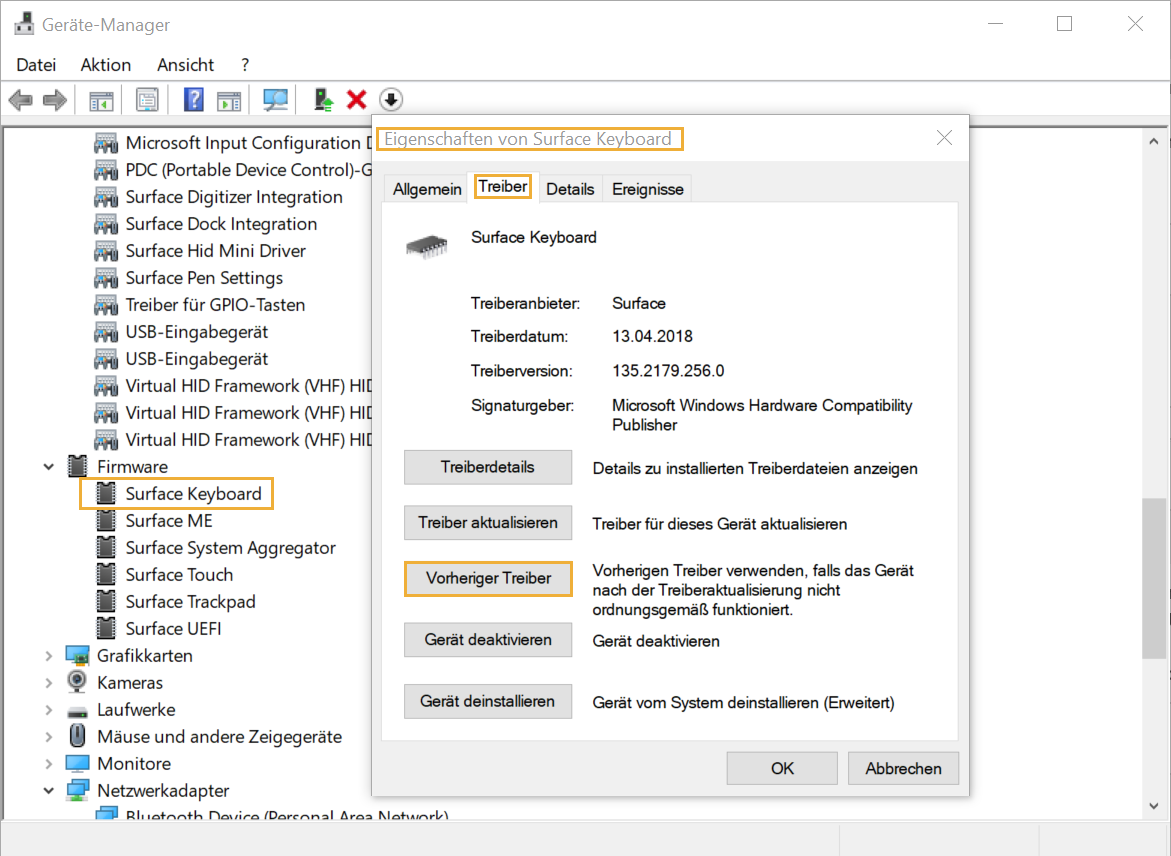1171x856 pixels.
Task: Click the Geräte-Manager toolbar Back arrow
Action: (20, 99)
